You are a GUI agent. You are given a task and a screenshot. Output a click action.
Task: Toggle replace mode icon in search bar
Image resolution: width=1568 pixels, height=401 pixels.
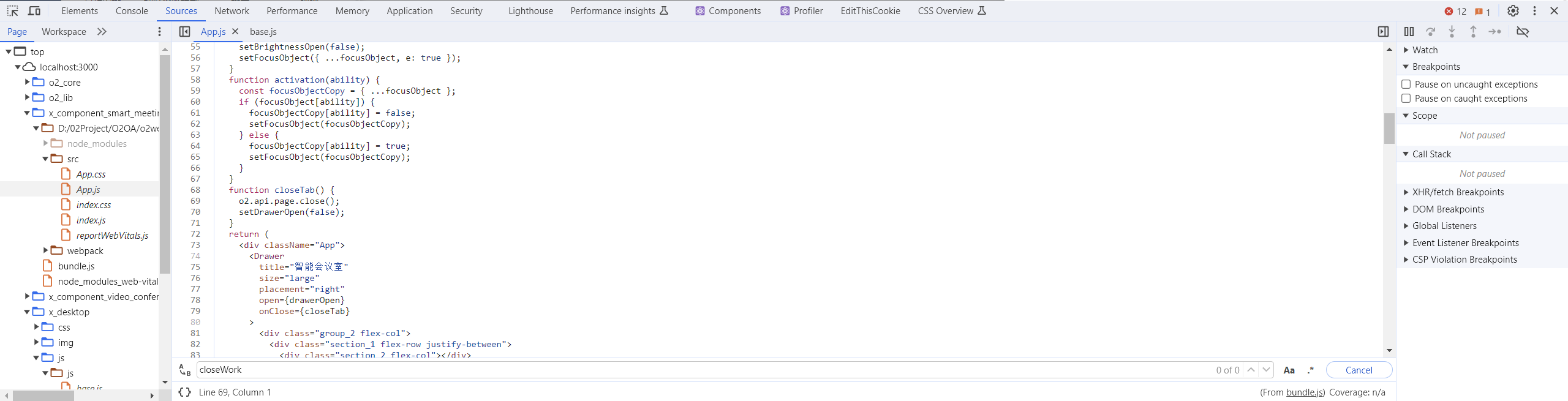coord(184,370)
